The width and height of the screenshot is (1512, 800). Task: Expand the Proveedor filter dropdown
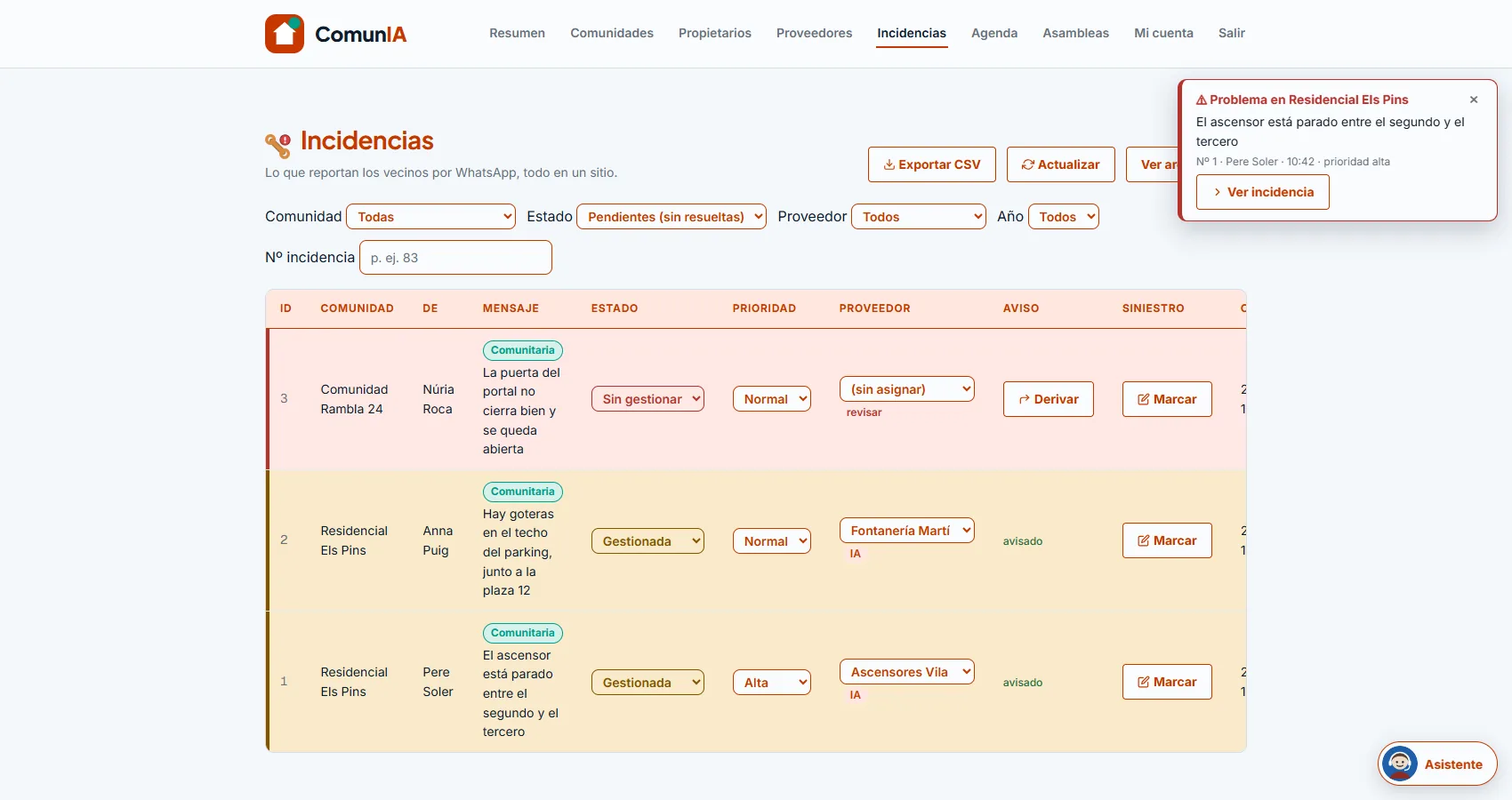pos(919,217)
